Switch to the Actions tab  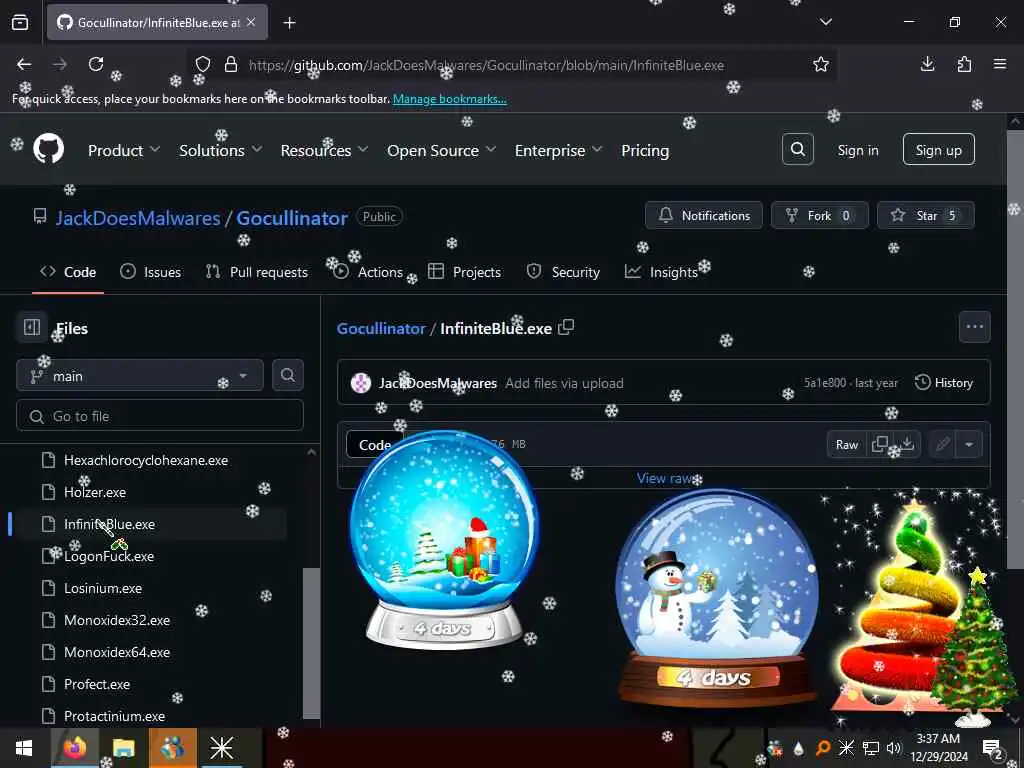click(x=368, y=272)
